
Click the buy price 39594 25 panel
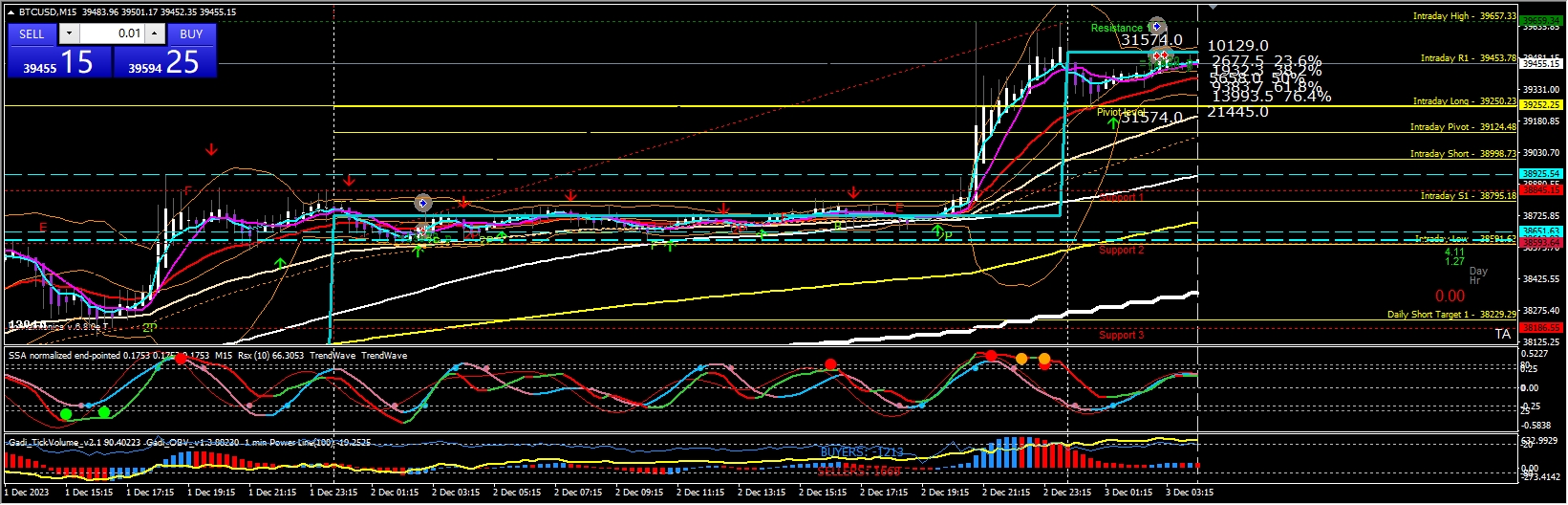pyautogui.click(x=164, y=62)
